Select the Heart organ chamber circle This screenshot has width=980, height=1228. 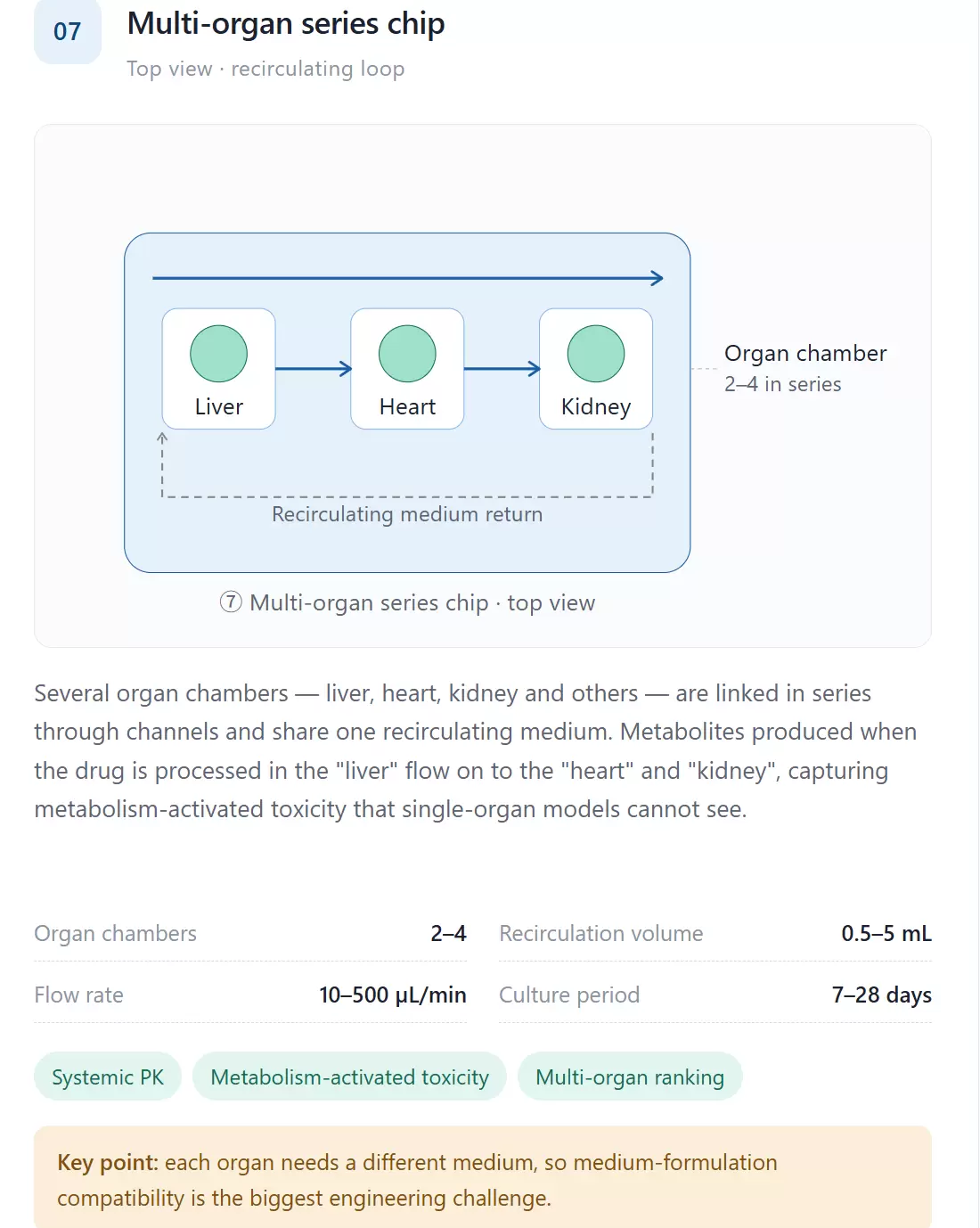(407, 354)
